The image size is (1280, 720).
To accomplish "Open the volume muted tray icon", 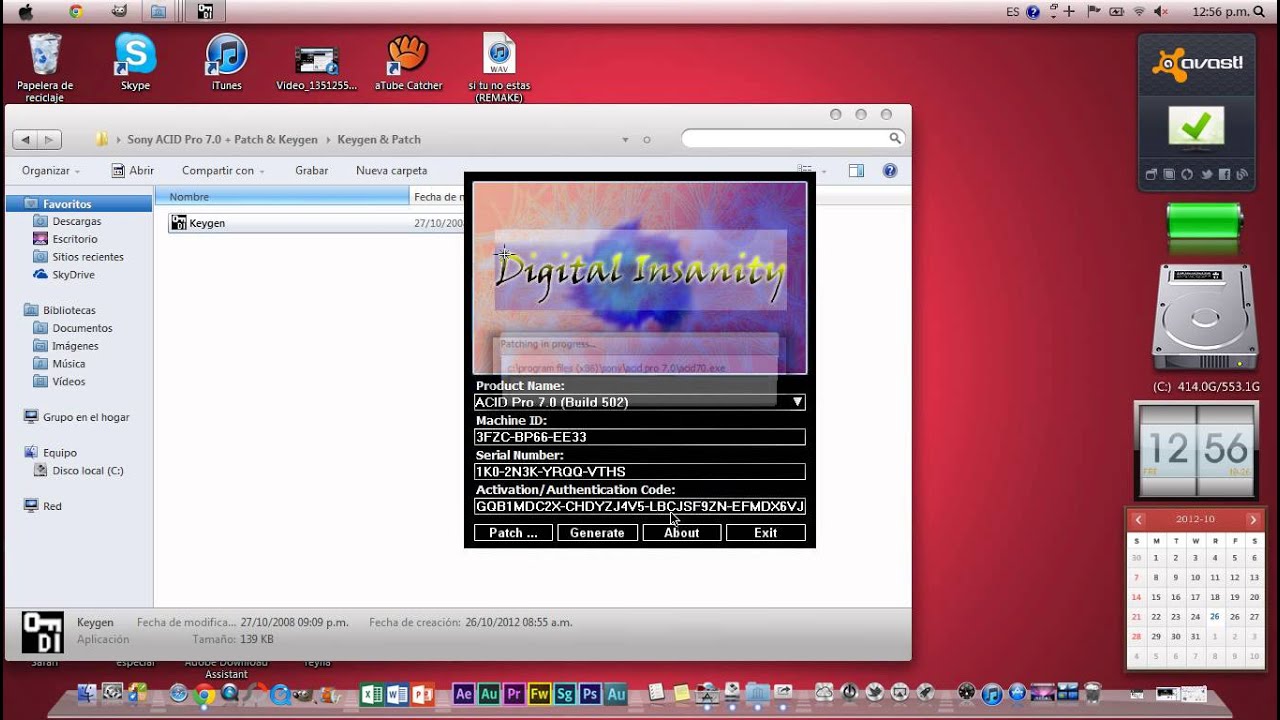I will [1161, 12].
